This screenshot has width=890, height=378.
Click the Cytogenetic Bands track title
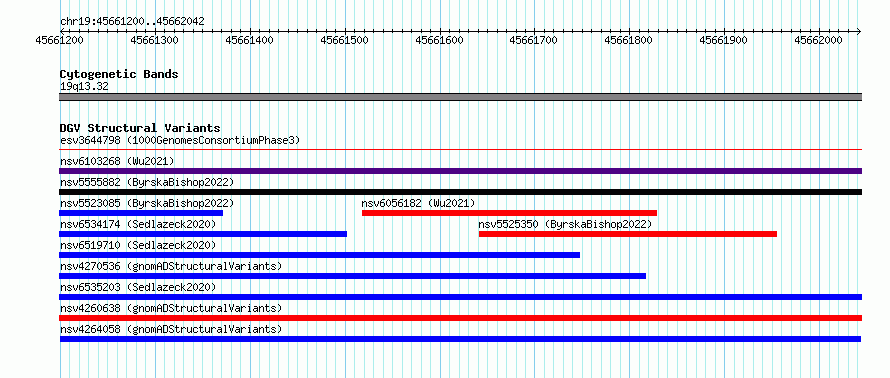(x=119, y=74)
